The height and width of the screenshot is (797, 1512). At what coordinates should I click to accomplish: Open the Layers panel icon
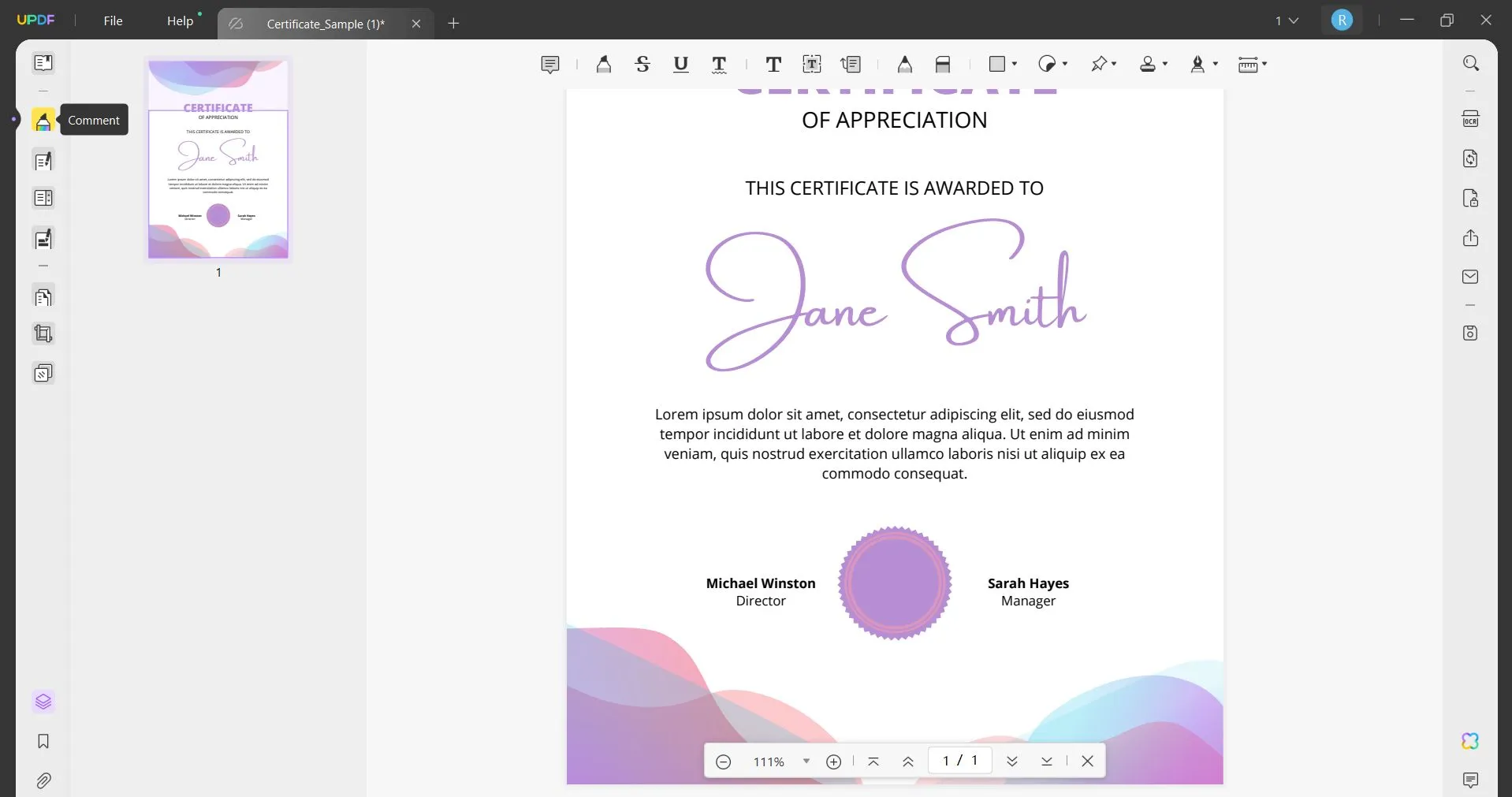pos(43,702)
